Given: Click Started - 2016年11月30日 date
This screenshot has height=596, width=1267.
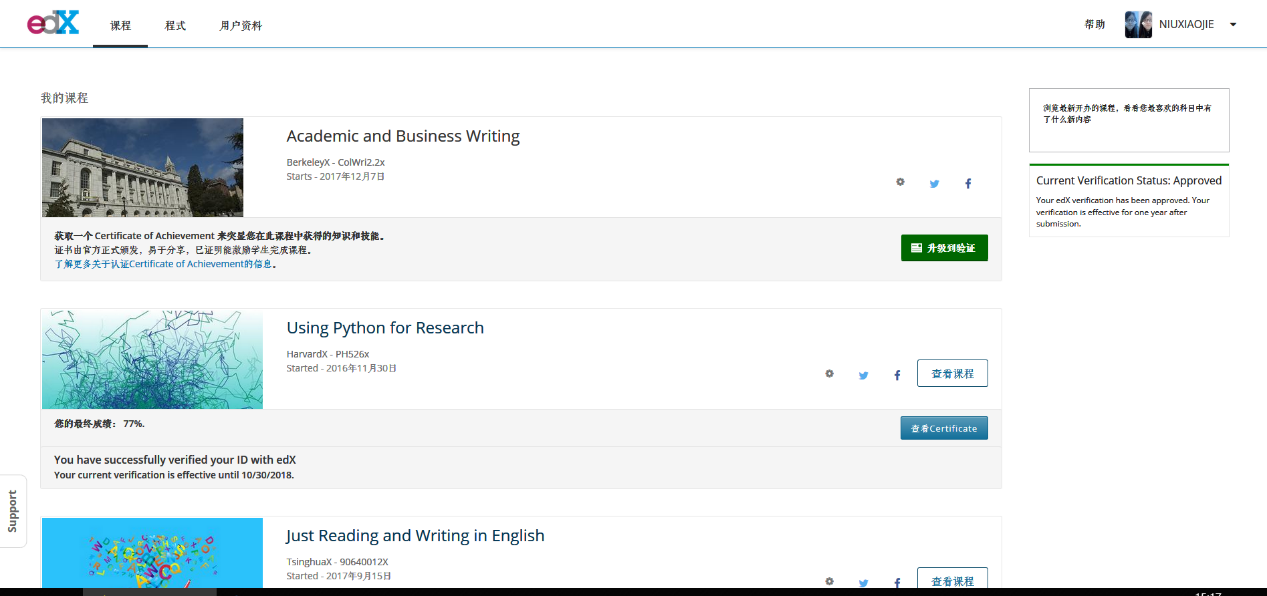Looking at the screenshot, I should [x=341, y=368].
